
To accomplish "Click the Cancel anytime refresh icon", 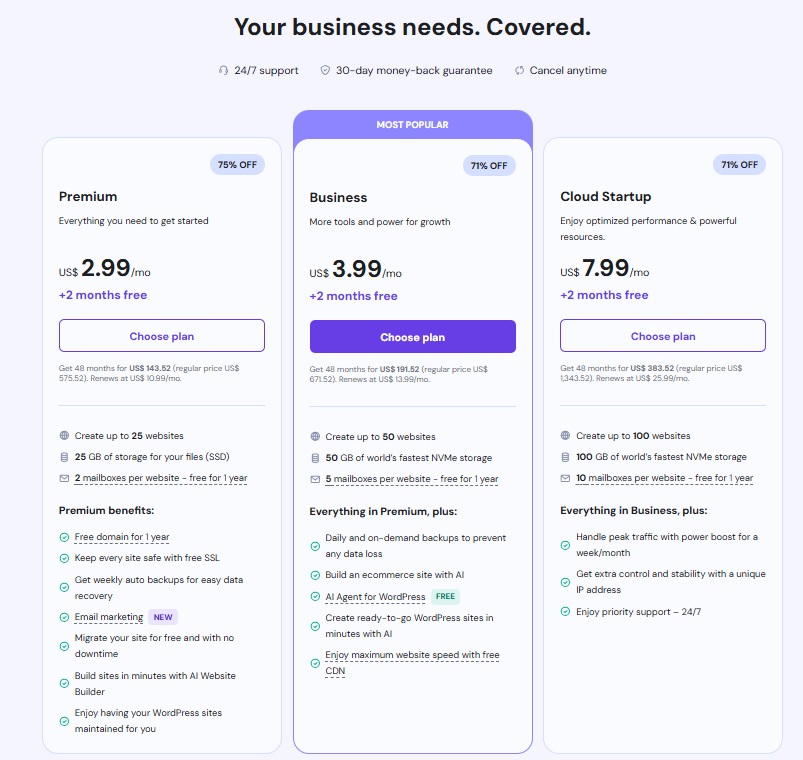I will 520,71.
